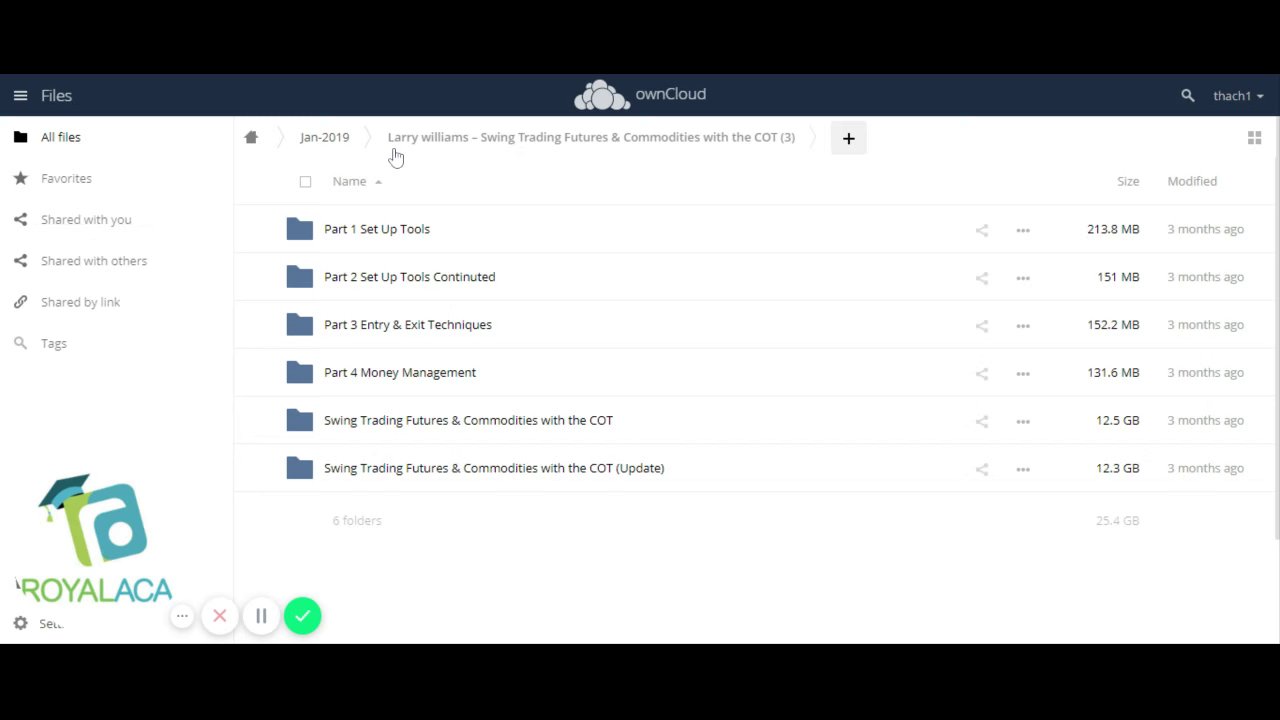1280x720 pixels.
Task: Sort by Modified column header
Action: point(1192,181)
